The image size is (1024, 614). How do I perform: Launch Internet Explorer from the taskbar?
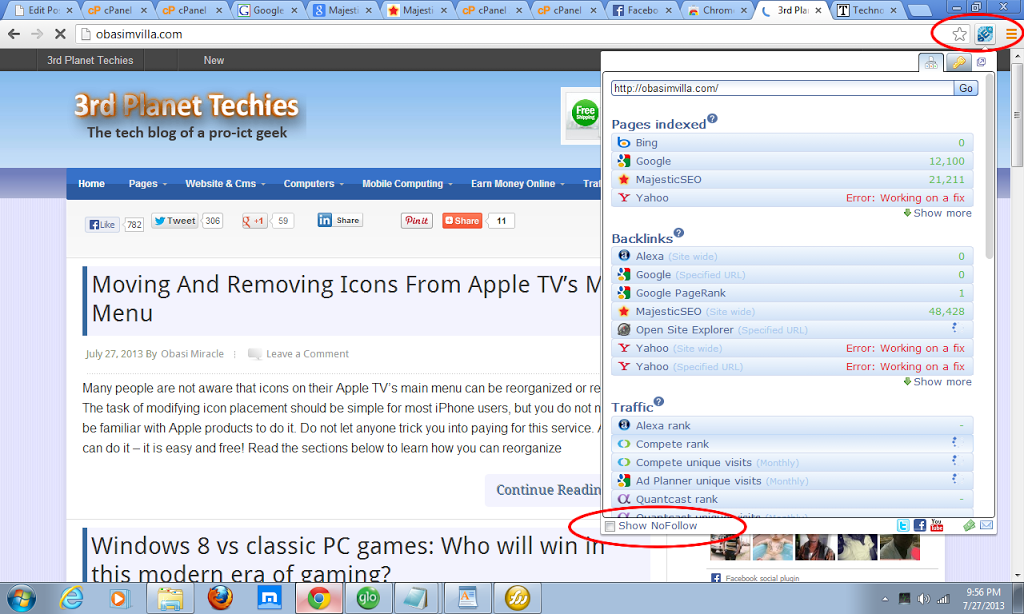[71, 598]
